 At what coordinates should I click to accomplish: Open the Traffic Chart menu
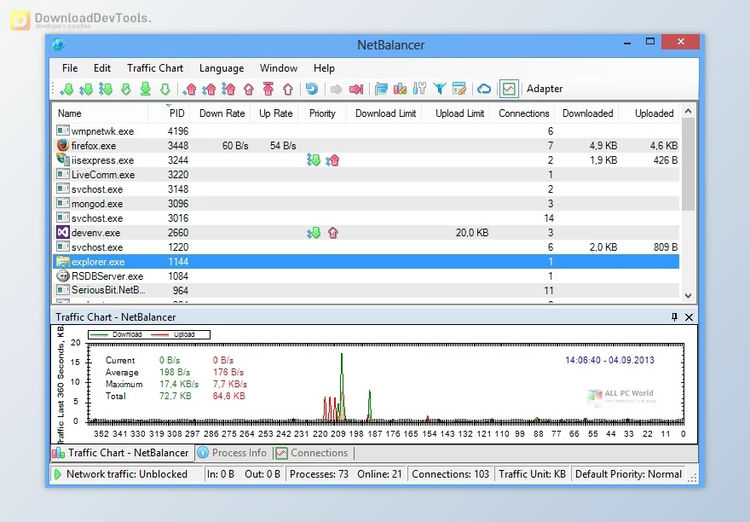click(x=155, y=68)
